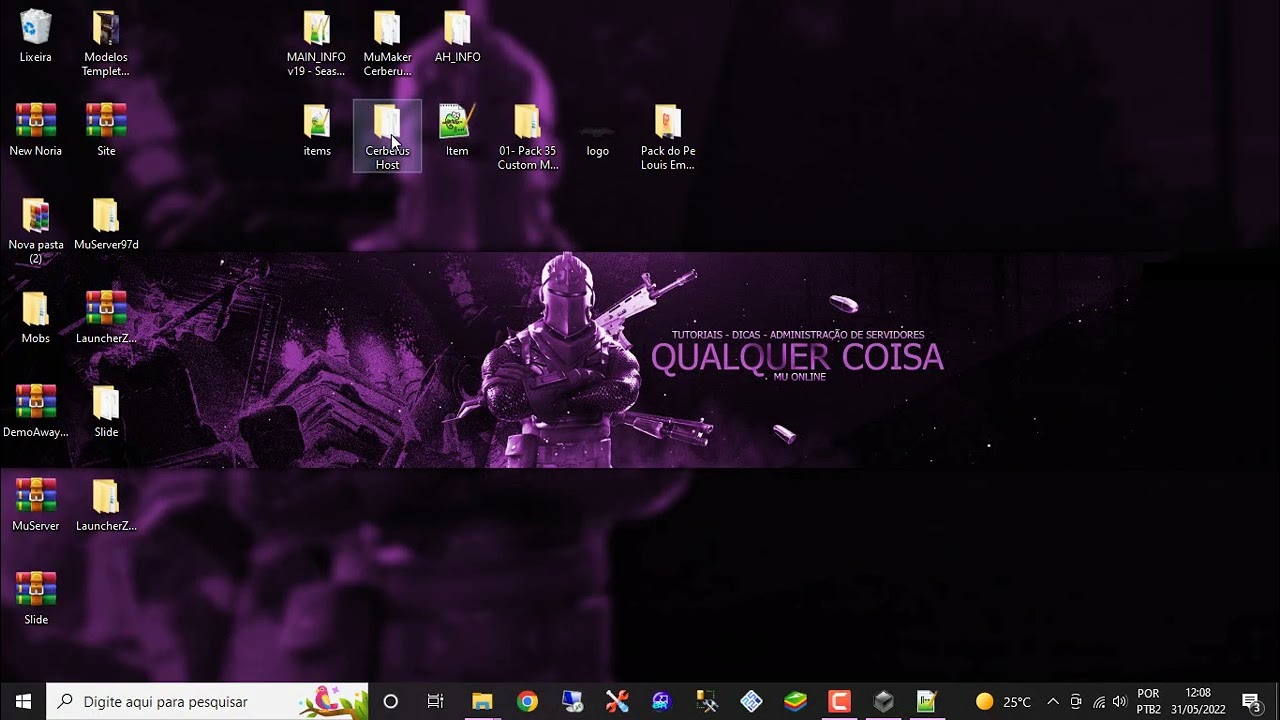
Task: Launch Google Chrome from taskbar
Action: [527, 701]
